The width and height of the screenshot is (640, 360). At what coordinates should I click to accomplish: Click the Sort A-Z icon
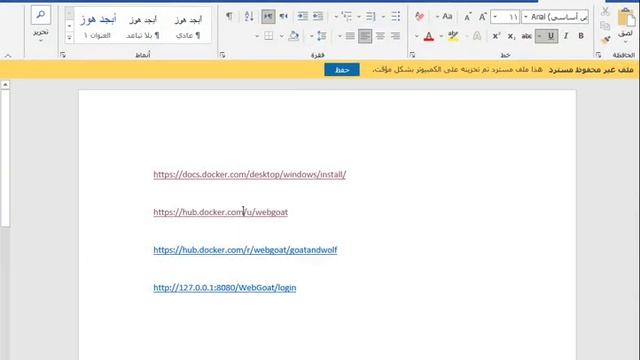(249, 16)
